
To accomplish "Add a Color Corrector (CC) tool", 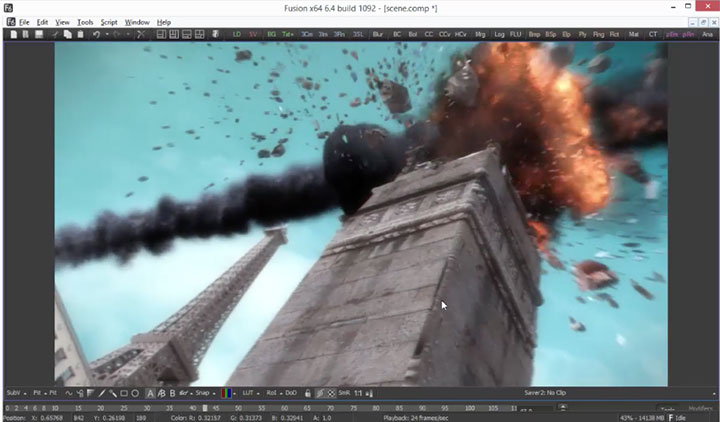I will click(x=428, y=34).
